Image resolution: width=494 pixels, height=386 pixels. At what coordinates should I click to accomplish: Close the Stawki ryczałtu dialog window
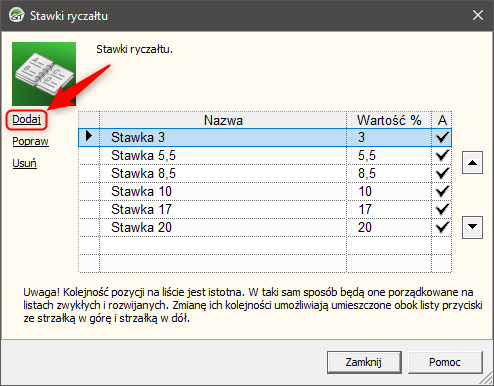tap(478, 15)
